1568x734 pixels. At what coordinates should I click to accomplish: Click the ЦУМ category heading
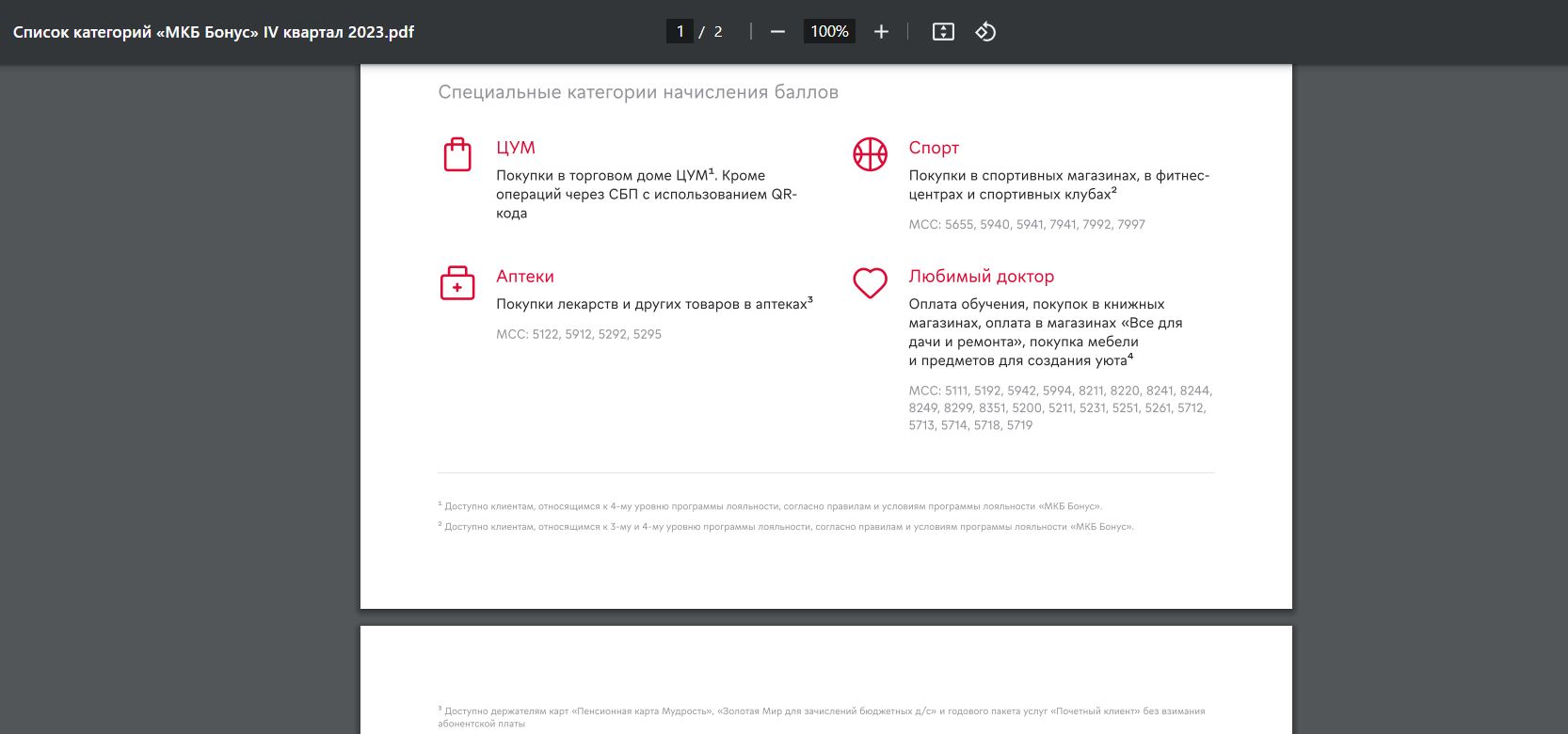(x=516, y=148)
